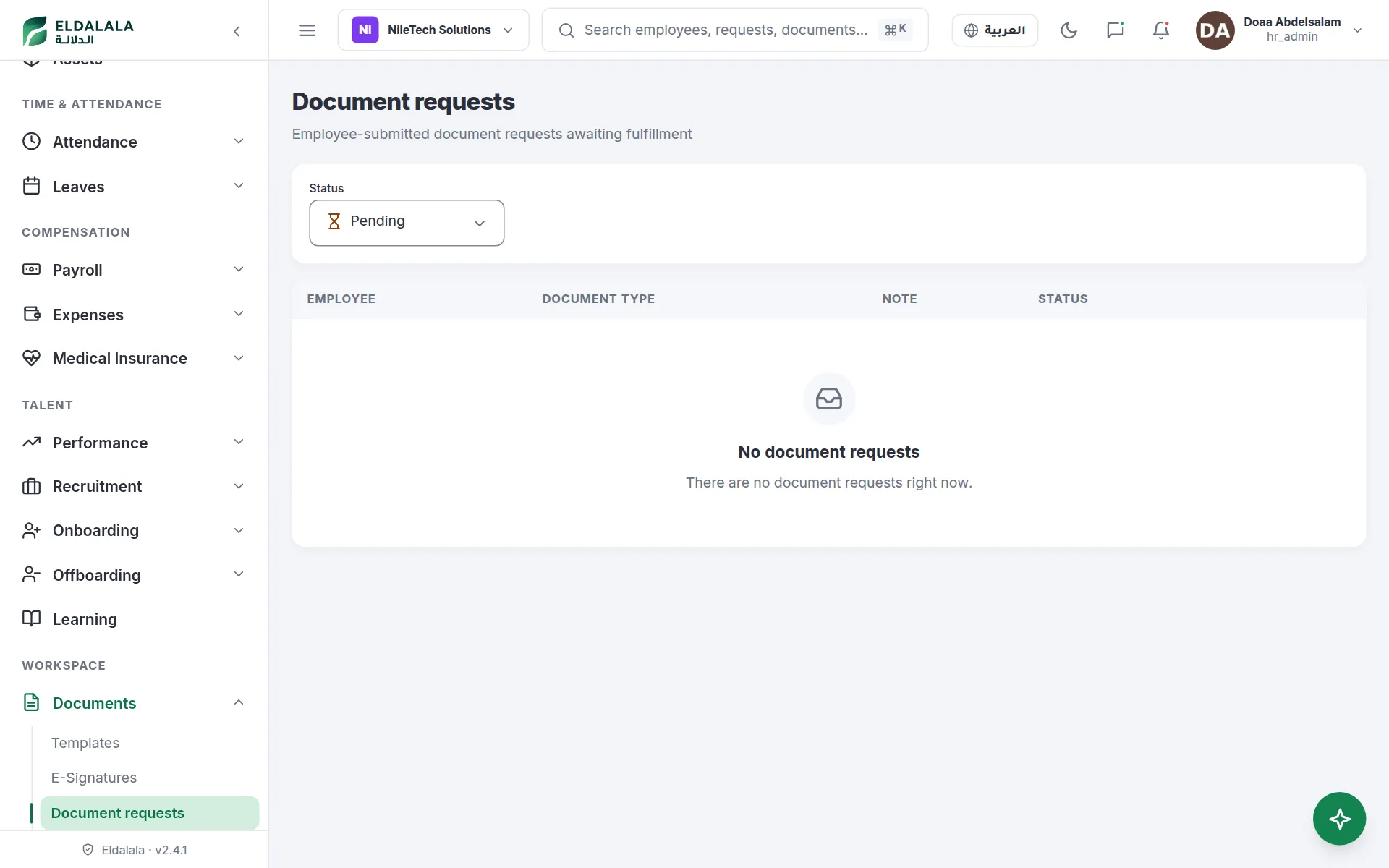Switch to dark mode with moon icon
The width and height of the screenshot is (1389, 868).
[1069, 30]
